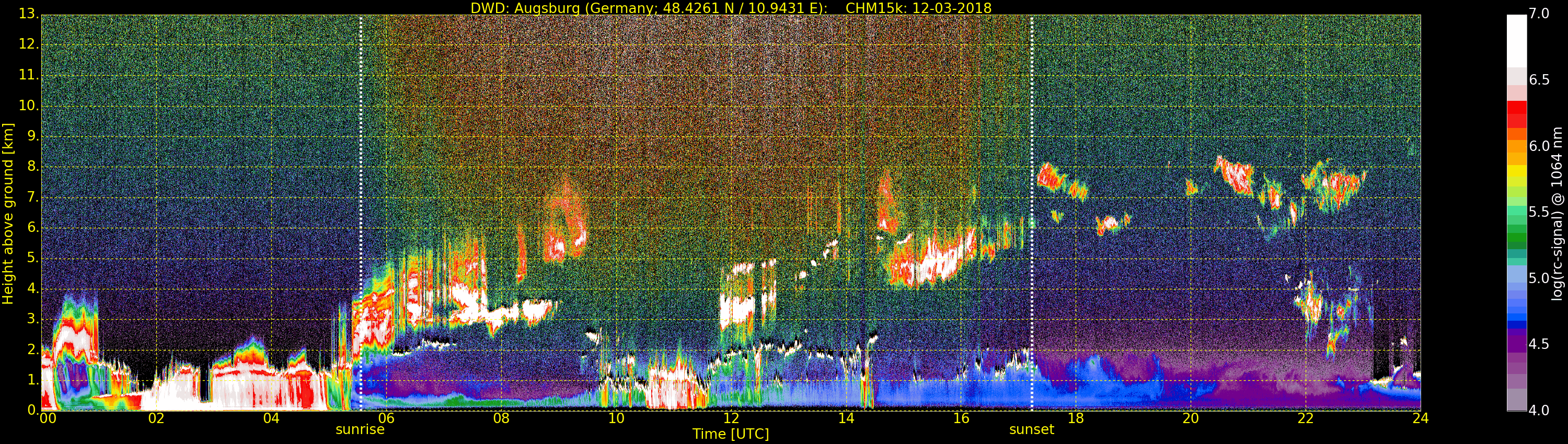Click the '6.0' colorbar tick label

pyautogui.click(x=1539, y=146)
